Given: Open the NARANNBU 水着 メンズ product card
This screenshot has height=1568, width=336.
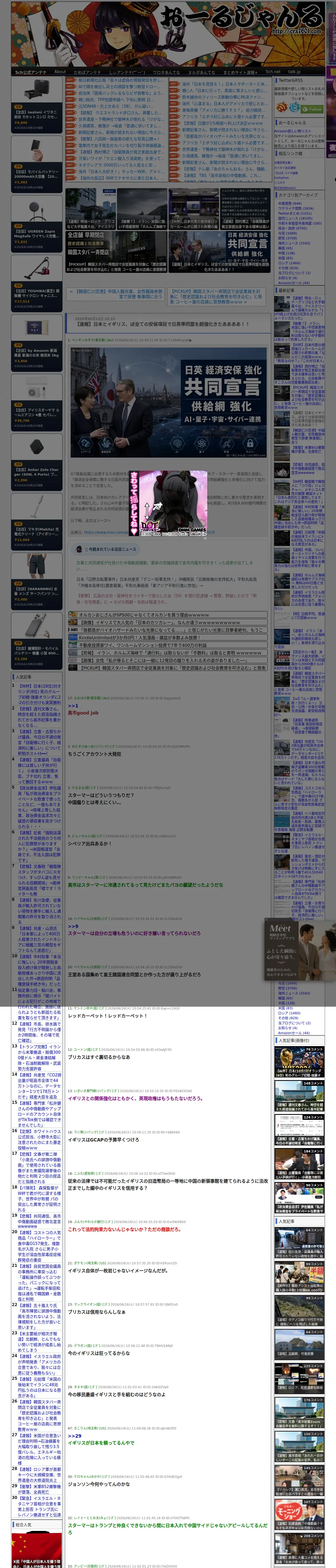Looking at the screenshot, I should [x=37, y=581].
